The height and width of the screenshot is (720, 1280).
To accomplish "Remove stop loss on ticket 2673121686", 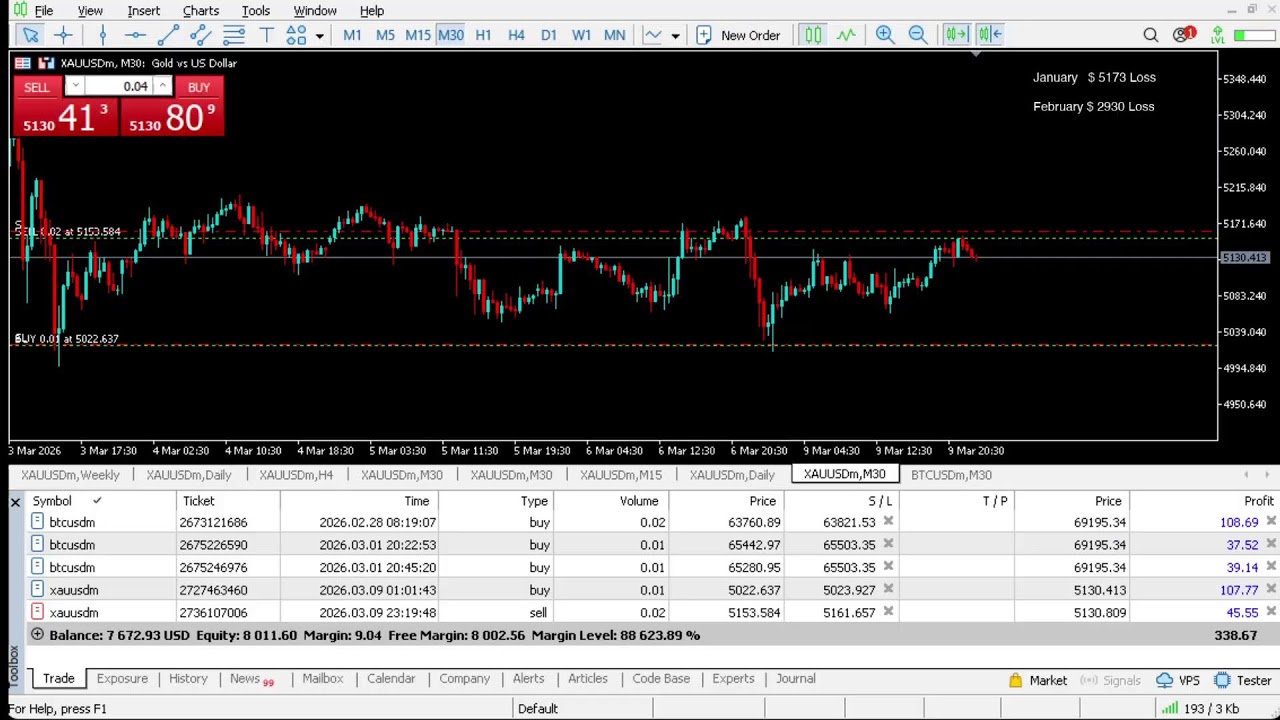I will (888, 522).
